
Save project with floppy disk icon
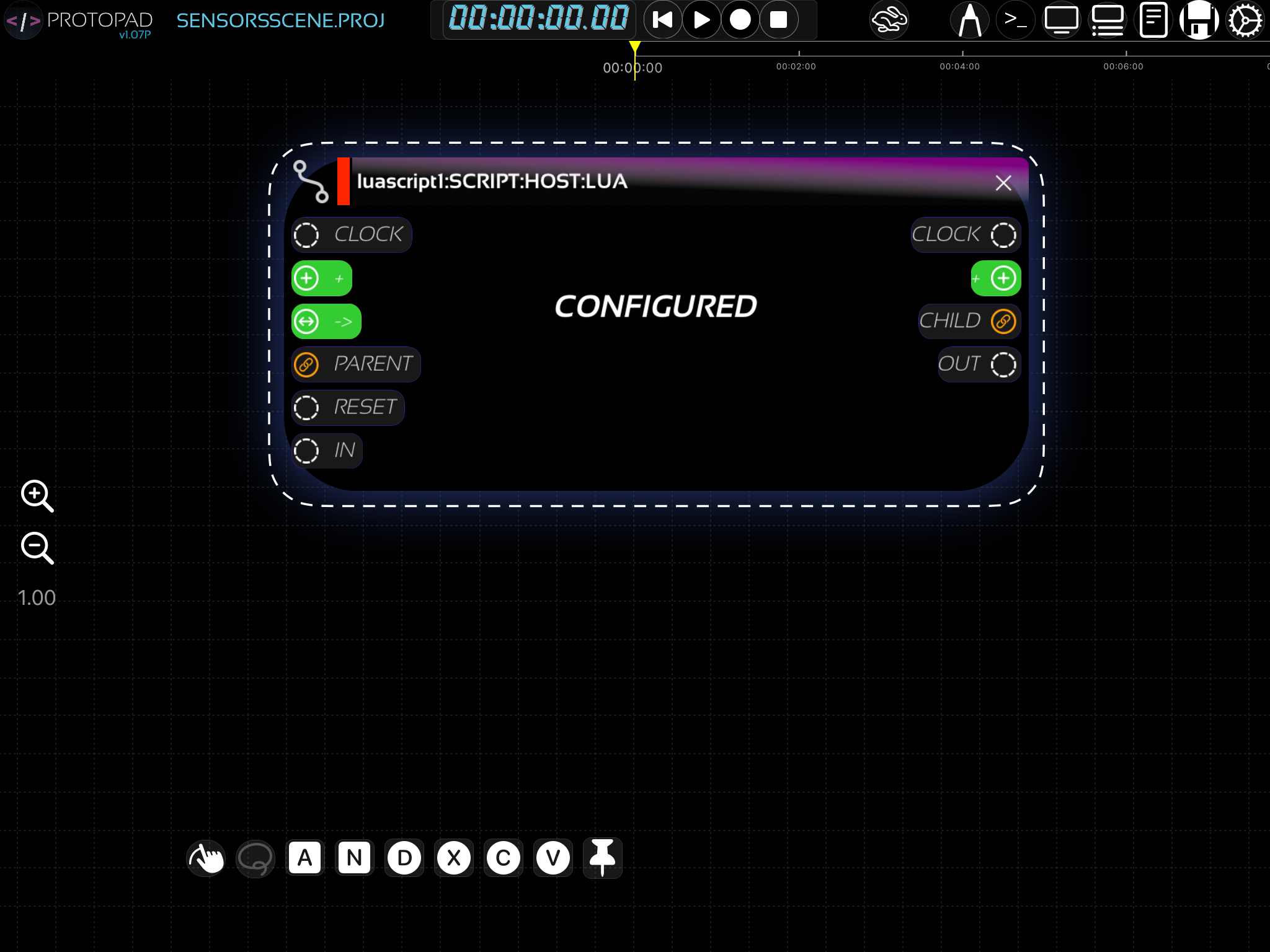pyautogui.click(x=1199, y=20)
